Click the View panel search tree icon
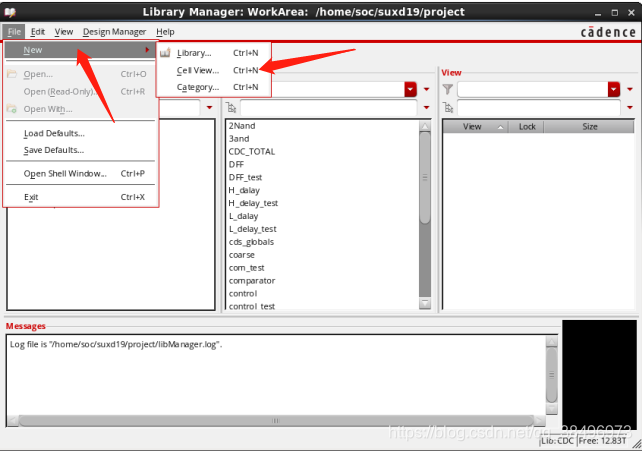Image resolution: width=642 pixels, height=451 pixels. [448, 107]
